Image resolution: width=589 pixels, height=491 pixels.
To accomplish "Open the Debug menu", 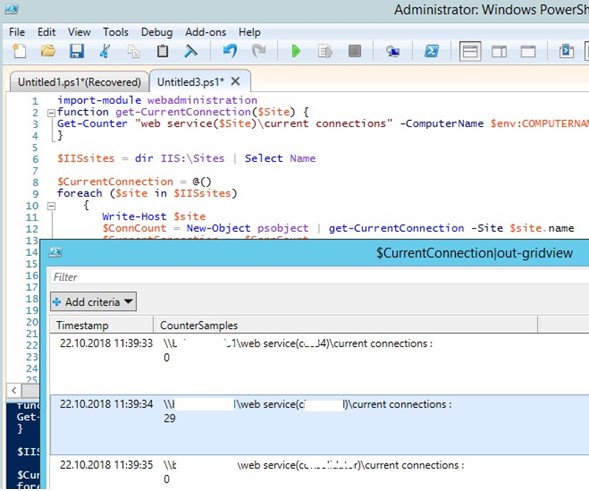I will coord(157,32).
